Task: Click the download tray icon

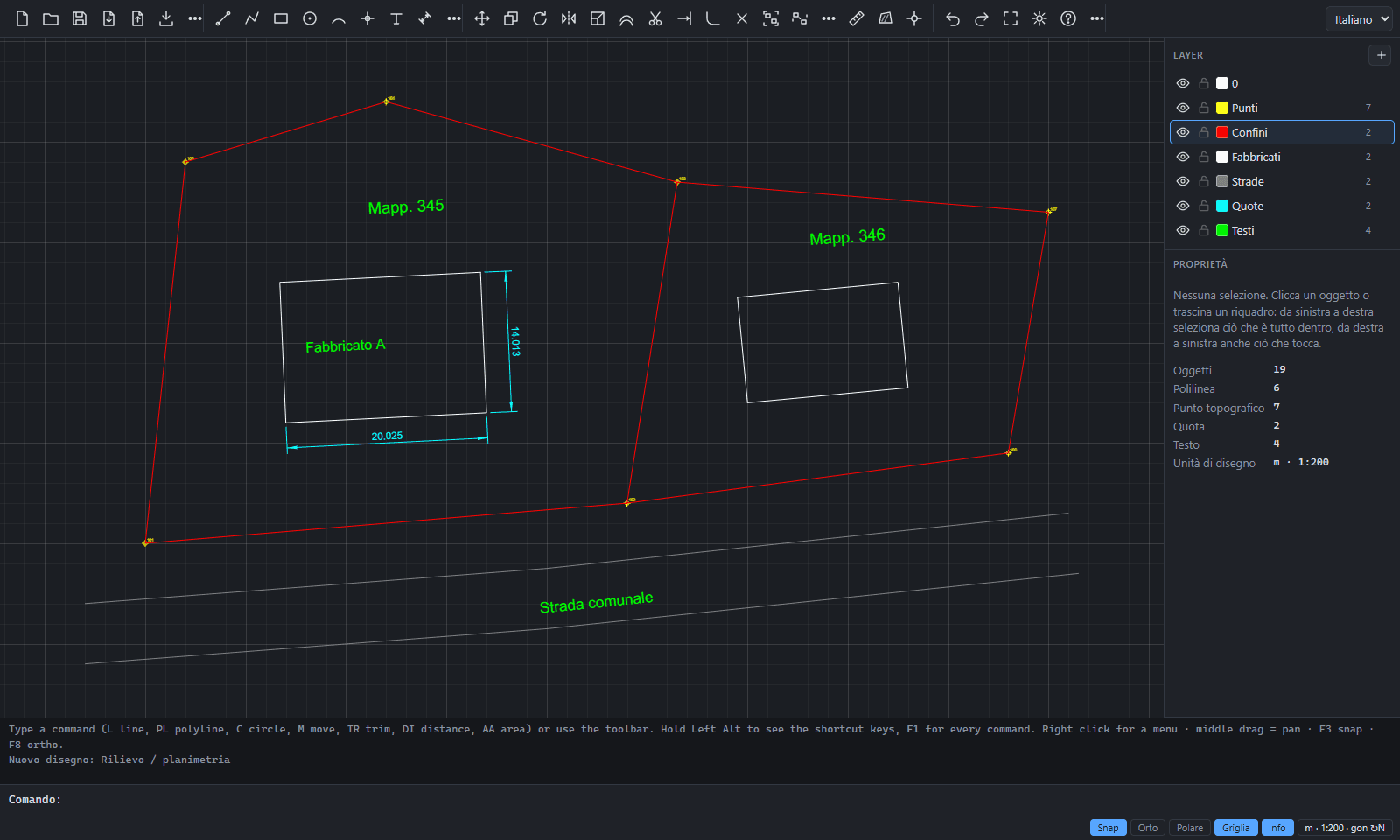Action: 166,18
